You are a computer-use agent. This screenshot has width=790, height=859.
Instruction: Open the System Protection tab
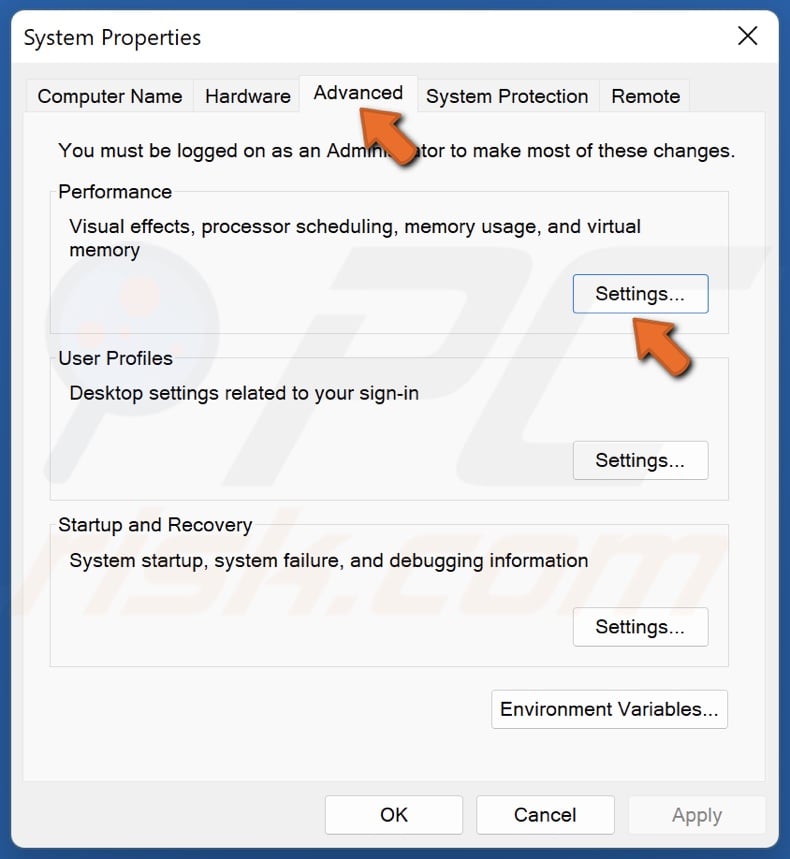[x=507, y=96]
